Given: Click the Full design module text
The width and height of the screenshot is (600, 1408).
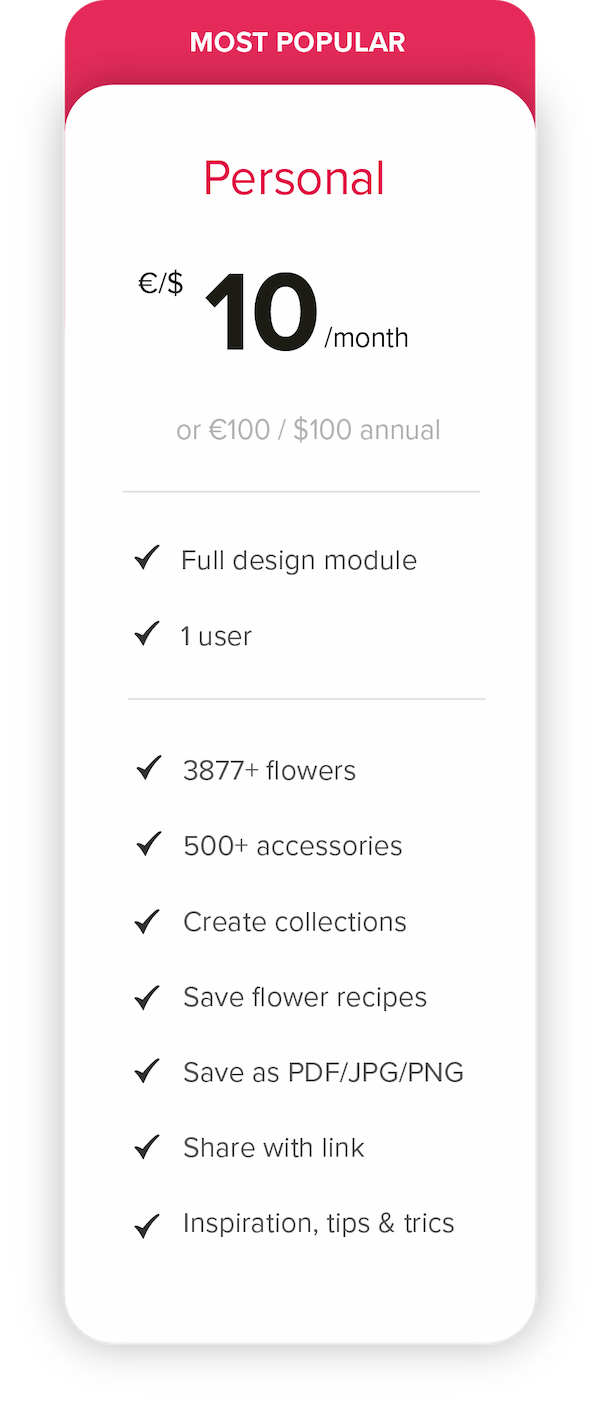Looking at the screenshot, I should click(299, 560).
